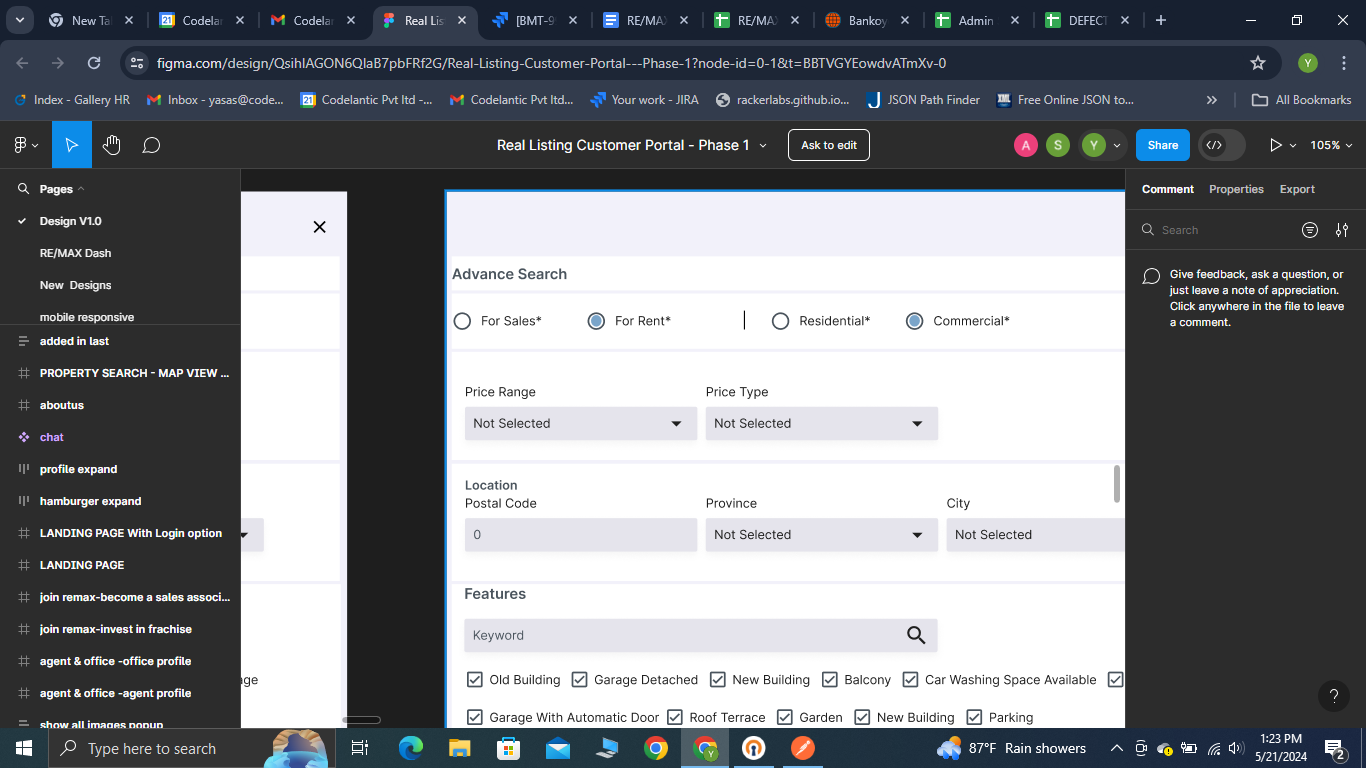Viewport: 1366px width, 768px height.
Task: Open the help question mark button
Action: (x=1333, y=696)
